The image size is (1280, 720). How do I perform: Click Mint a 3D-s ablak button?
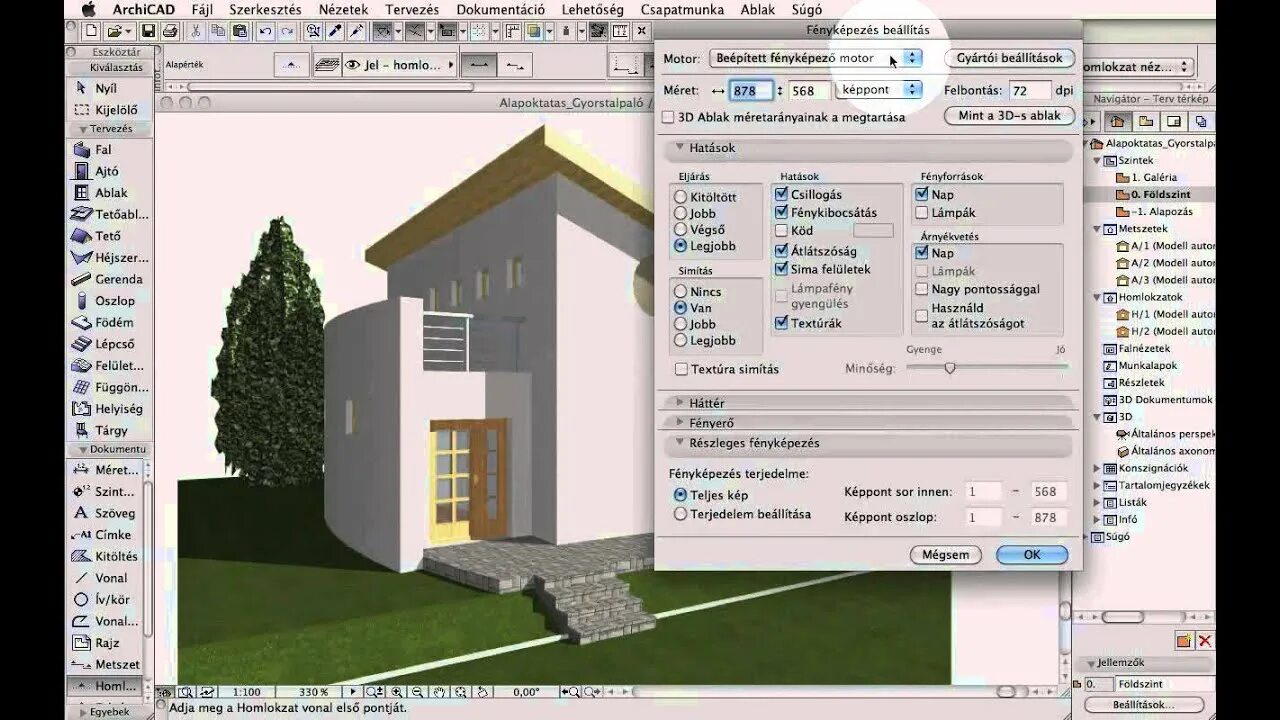point(1010,116)
